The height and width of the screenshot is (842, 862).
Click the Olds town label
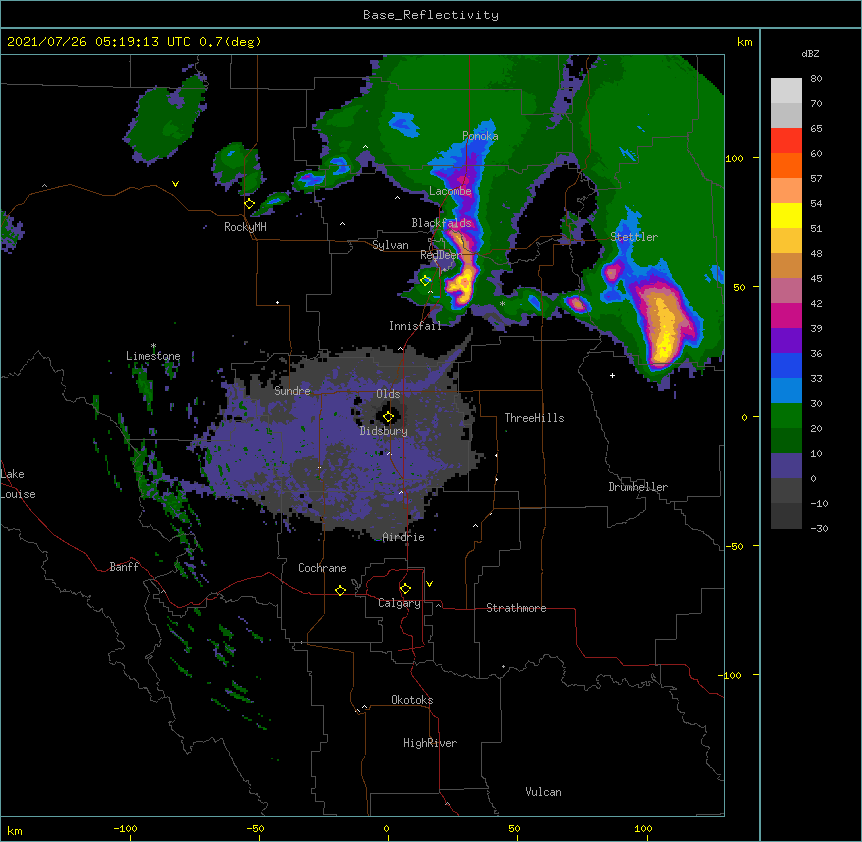(388, 394)
